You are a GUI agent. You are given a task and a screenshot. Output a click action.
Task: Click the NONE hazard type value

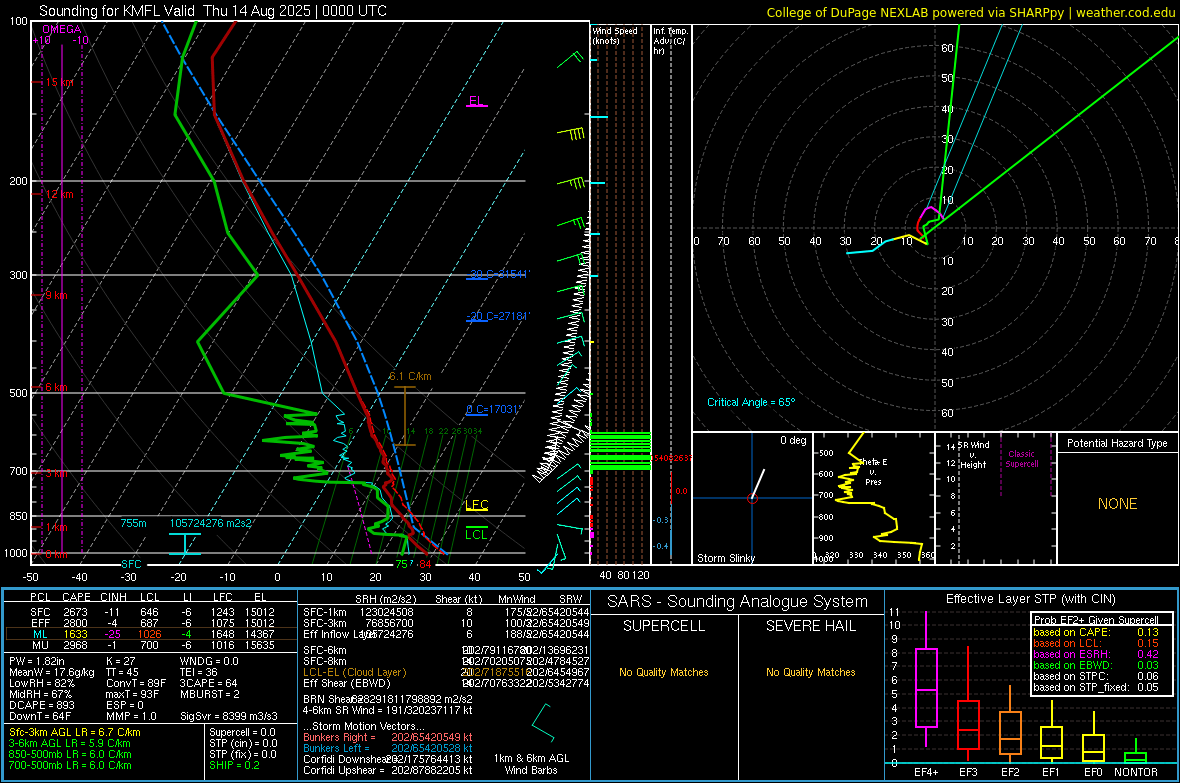point(1117,504)
